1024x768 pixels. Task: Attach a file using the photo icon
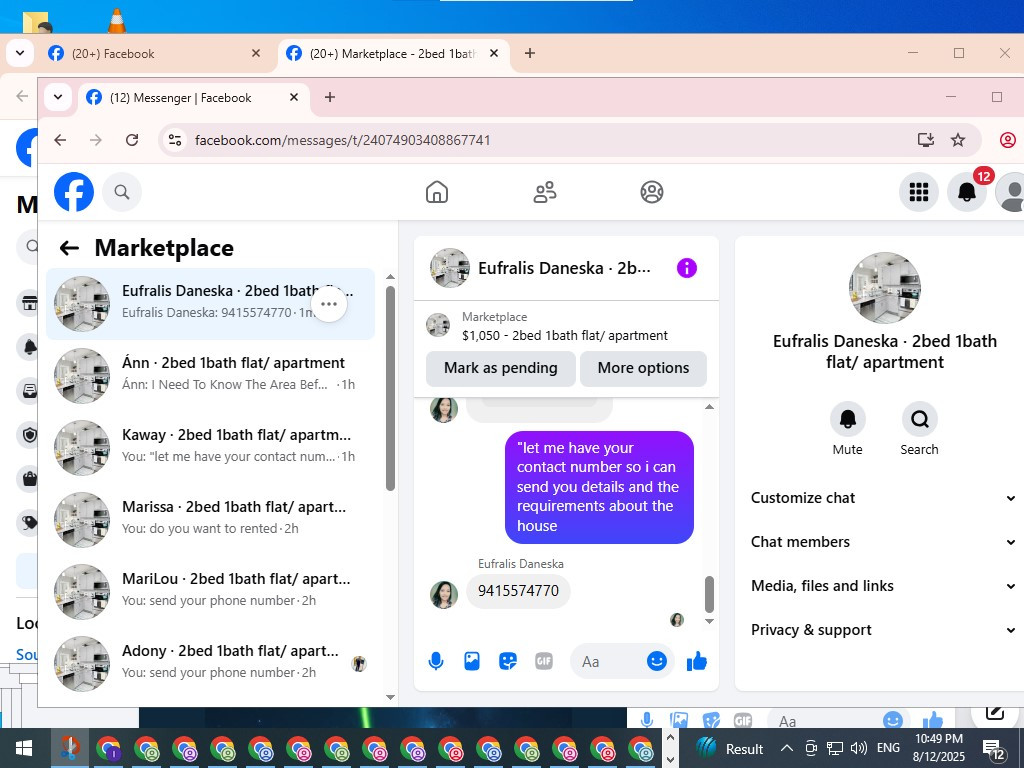coord(472,662)
